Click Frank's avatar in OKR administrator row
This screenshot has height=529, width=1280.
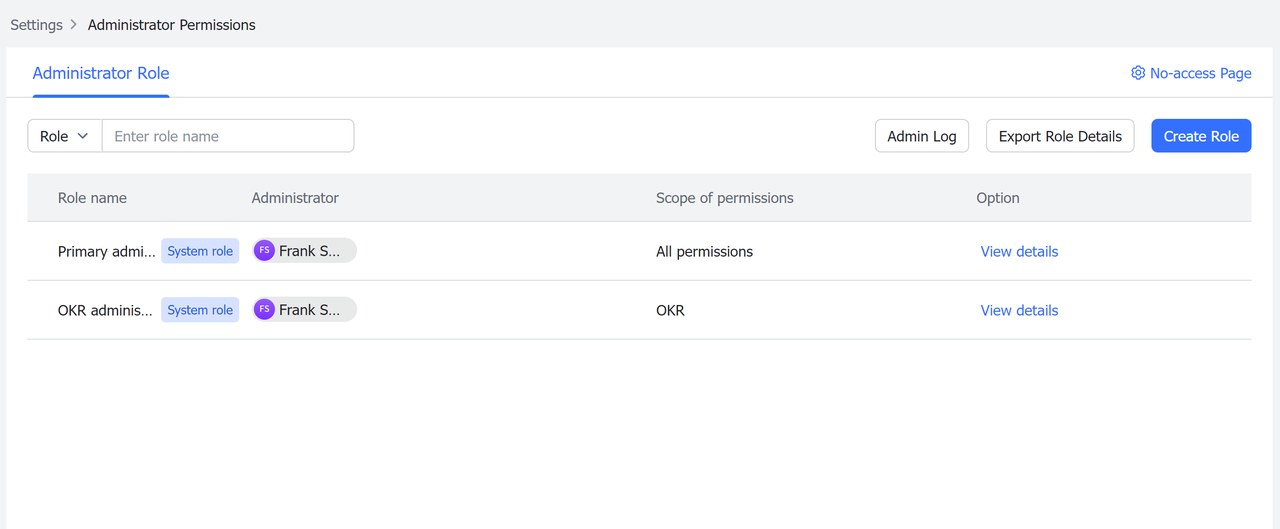click(264, 310)
